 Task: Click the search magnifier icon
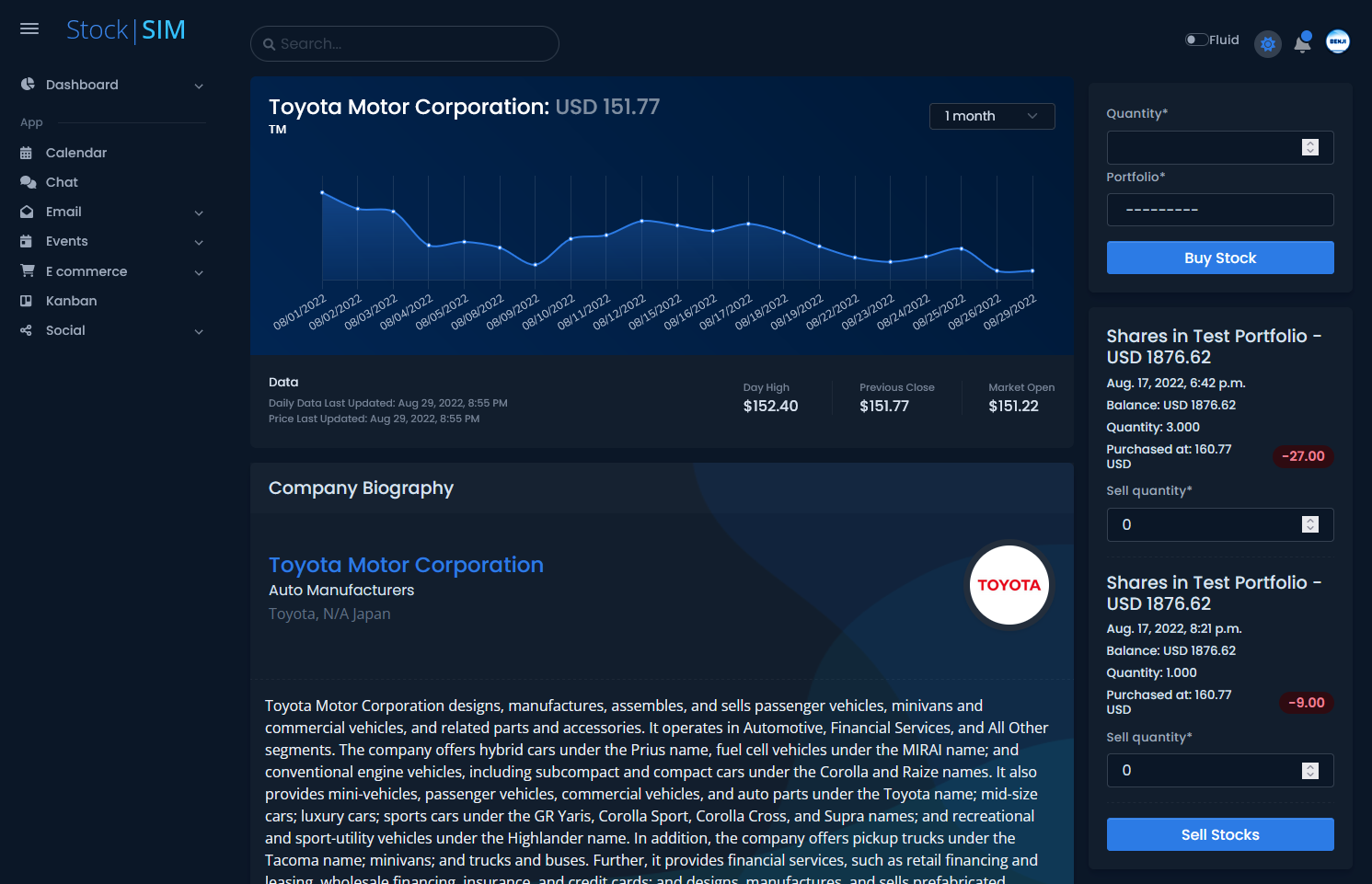click(269, 44)
